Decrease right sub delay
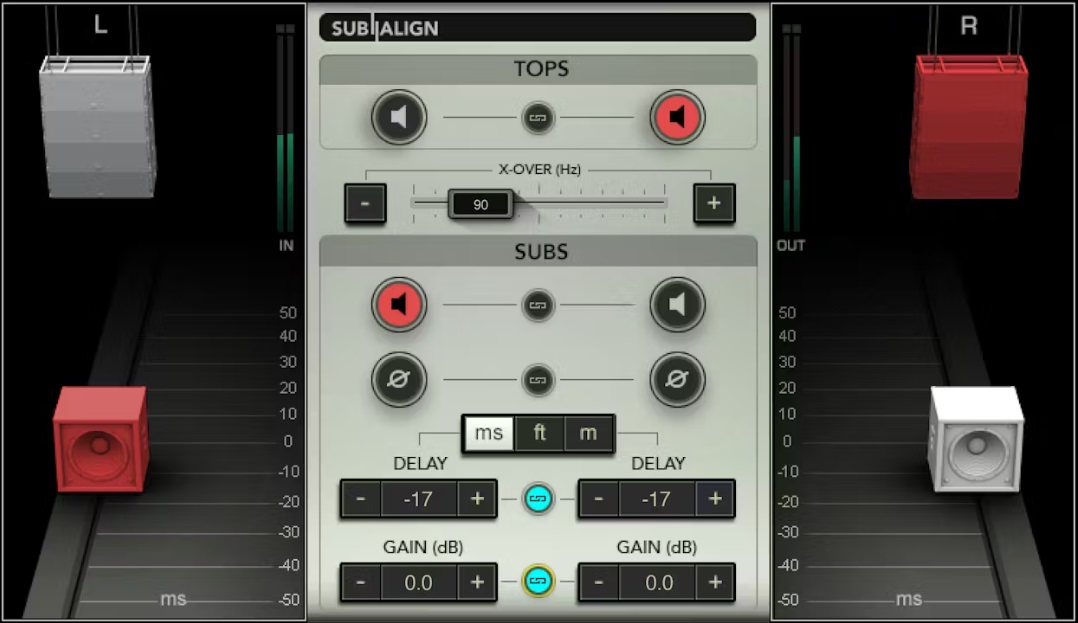 pos(599,499)
